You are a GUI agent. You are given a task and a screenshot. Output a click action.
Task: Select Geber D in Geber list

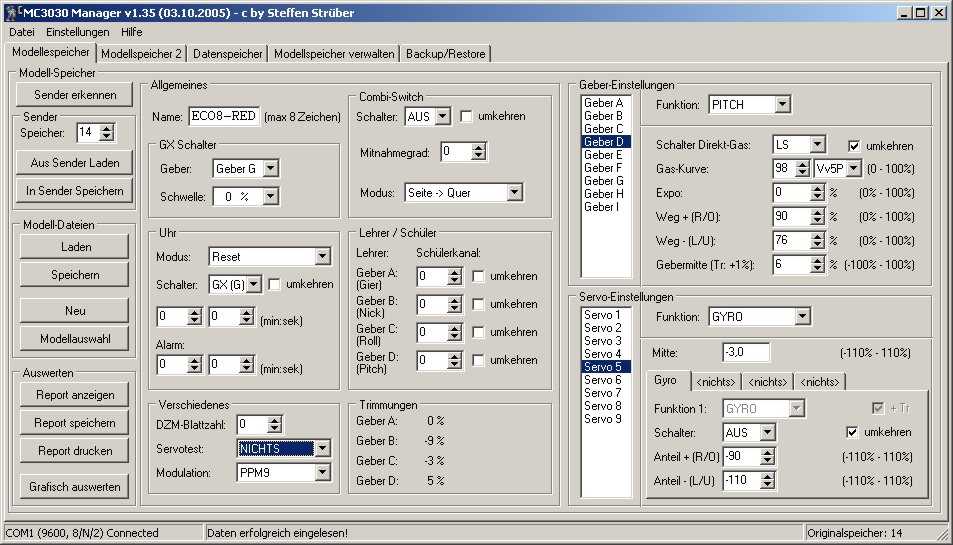pyautogui.click(x=606, y=142)
